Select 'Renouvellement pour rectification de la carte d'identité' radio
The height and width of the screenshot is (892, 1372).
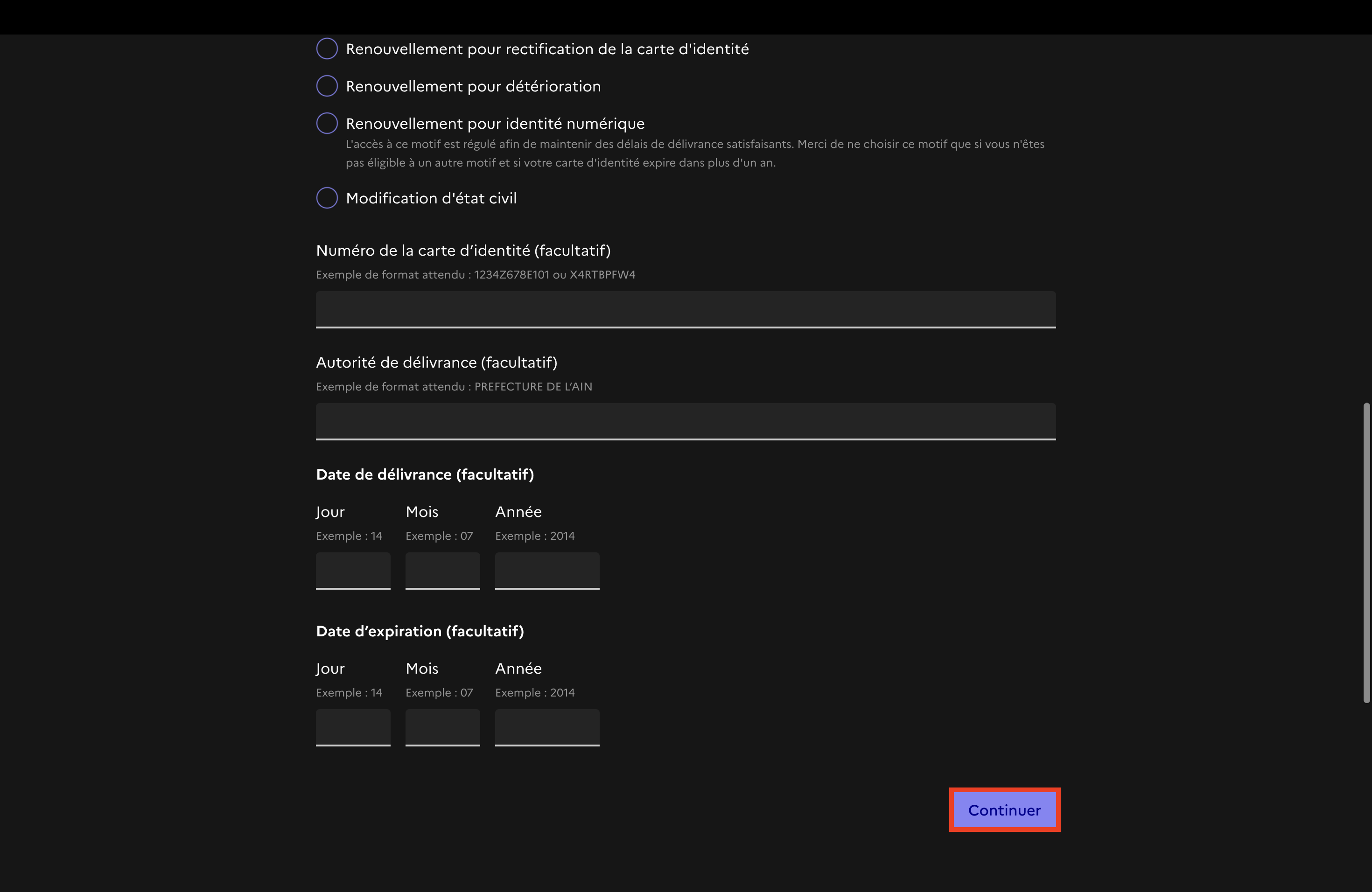coord(327,49)
